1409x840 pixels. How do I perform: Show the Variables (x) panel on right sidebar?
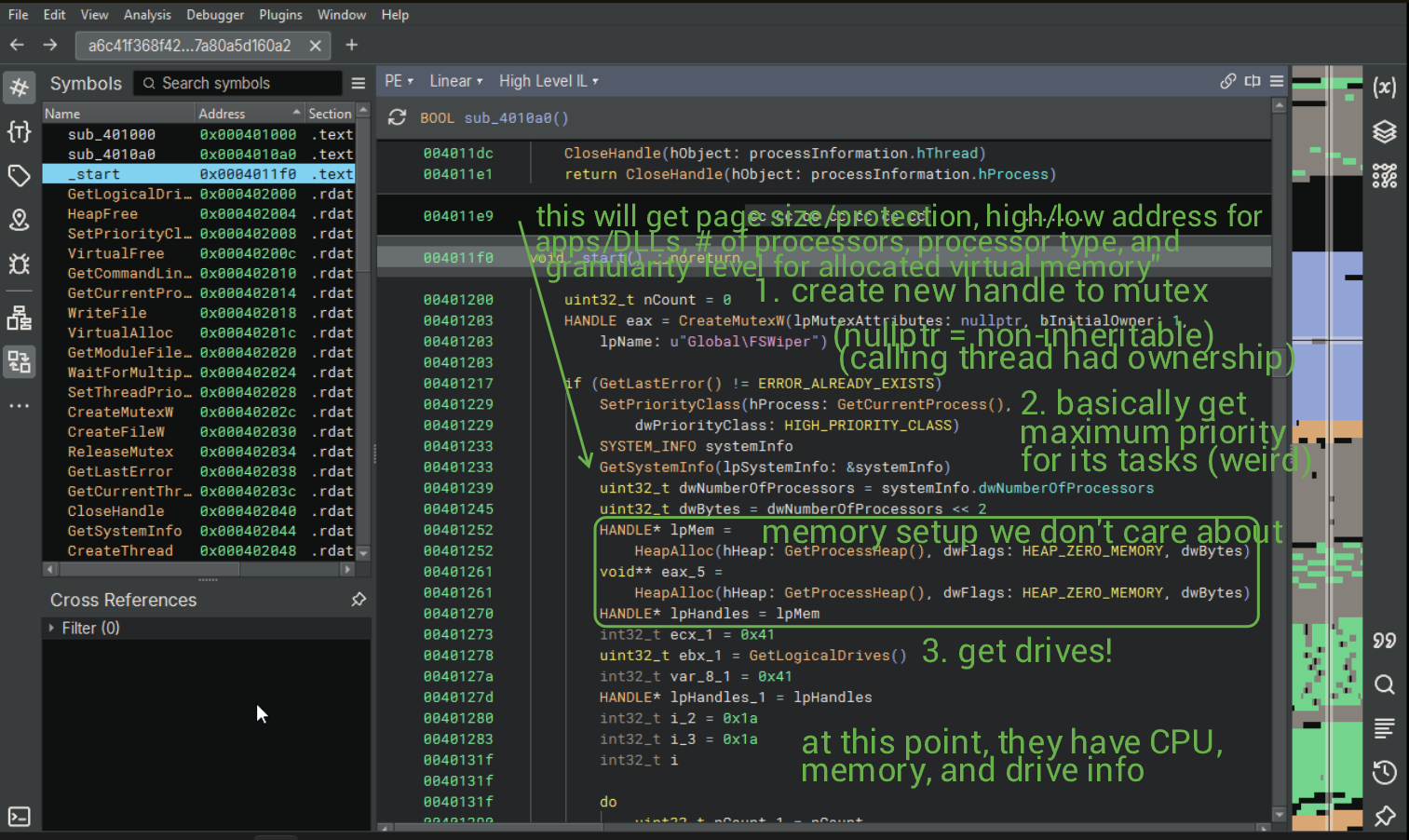pos(1385,88)
